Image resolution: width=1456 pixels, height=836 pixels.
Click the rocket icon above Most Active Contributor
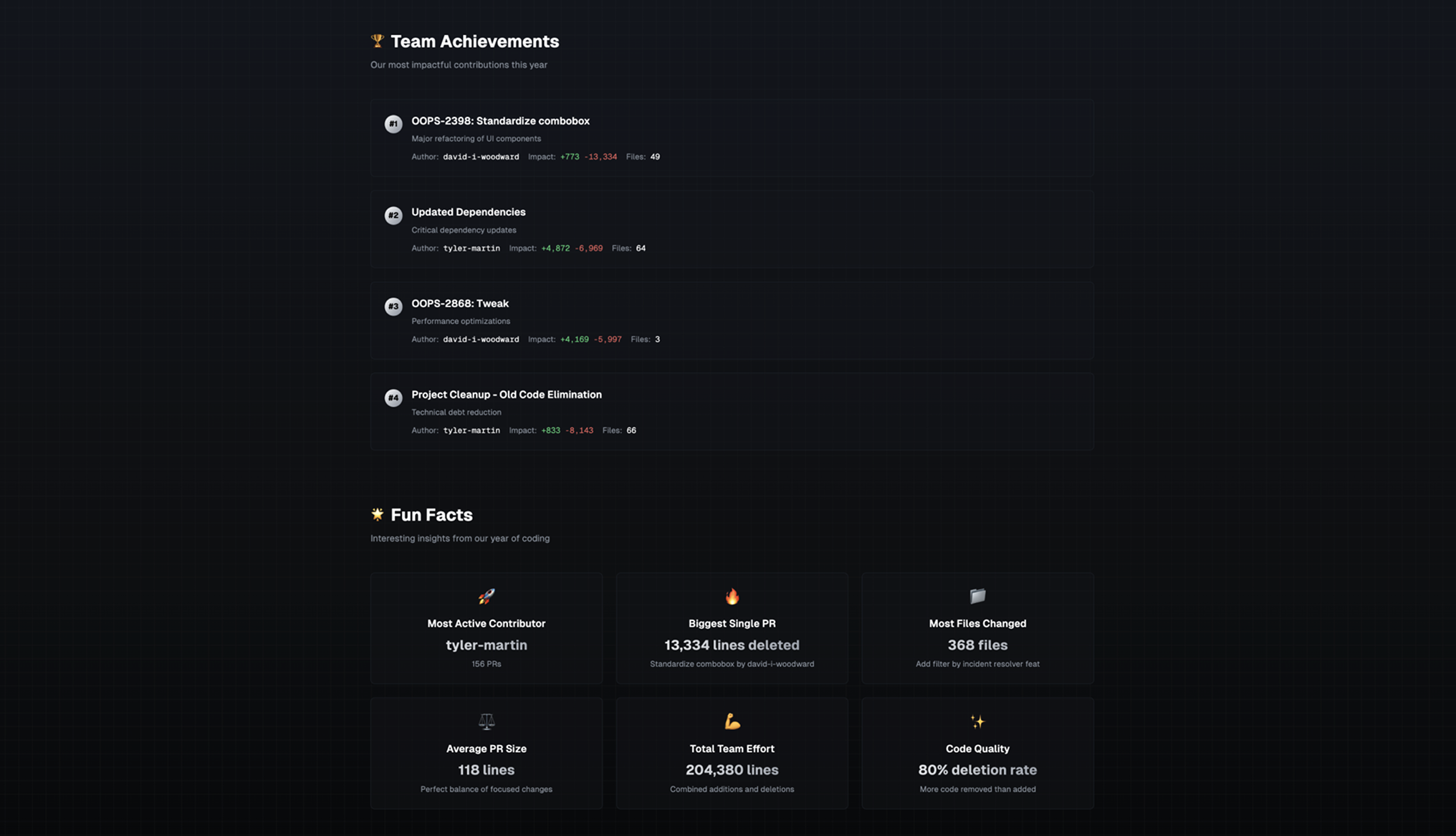coord(486,597)
